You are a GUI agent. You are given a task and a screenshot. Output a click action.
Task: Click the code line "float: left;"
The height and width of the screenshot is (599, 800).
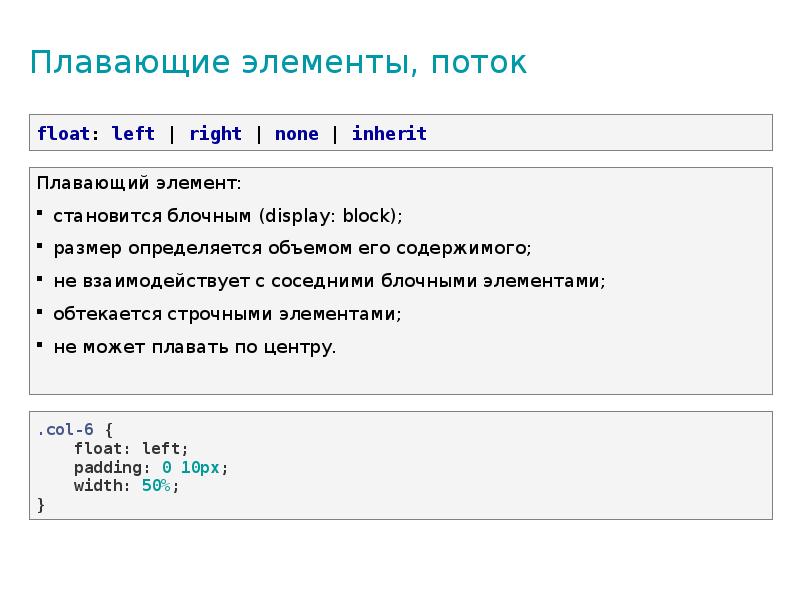pos(131,448)
